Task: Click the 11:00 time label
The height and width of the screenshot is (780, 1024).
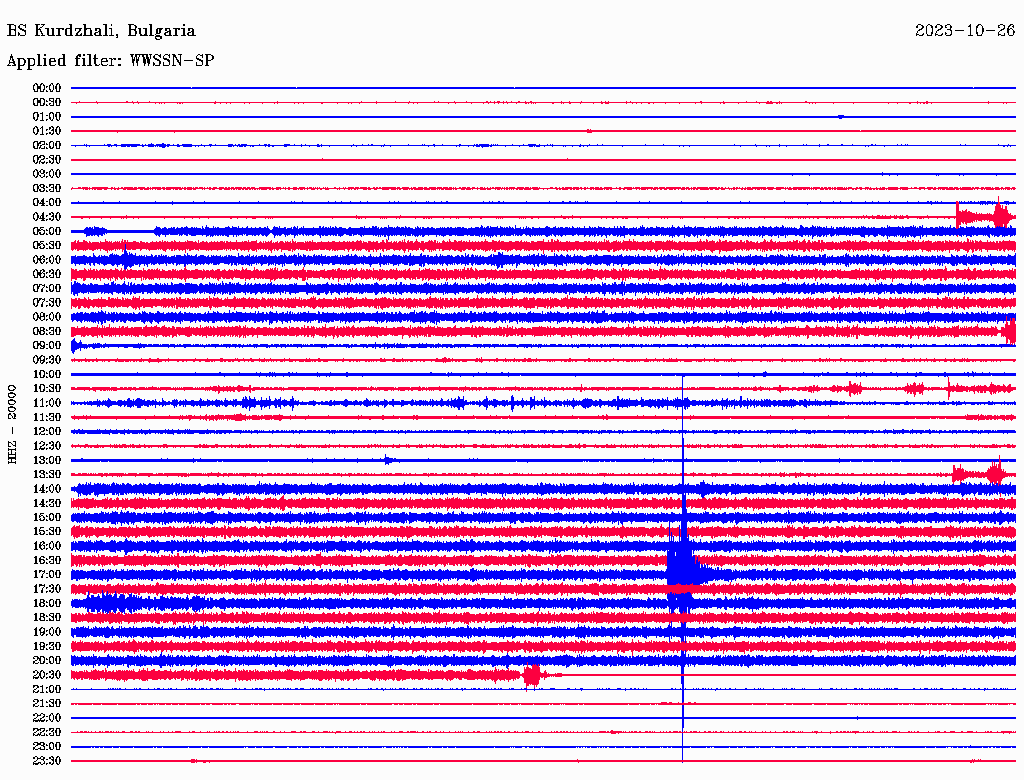Action: coord(46,403)
